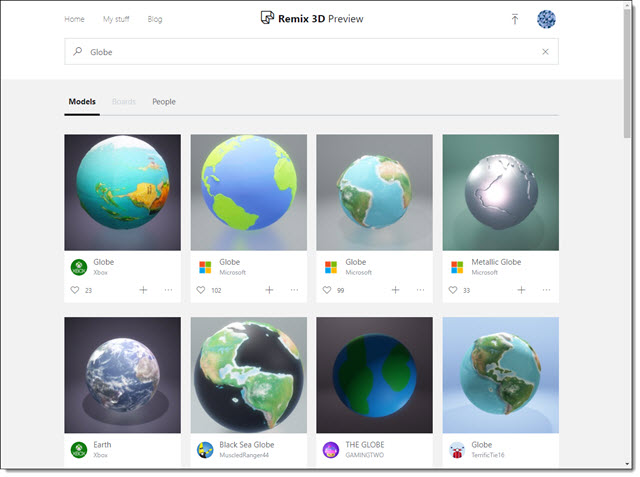The width and height of the screenshot is (640, 477).
Task: Like the Metallic Globe model
Action: [x=453, y=290]
